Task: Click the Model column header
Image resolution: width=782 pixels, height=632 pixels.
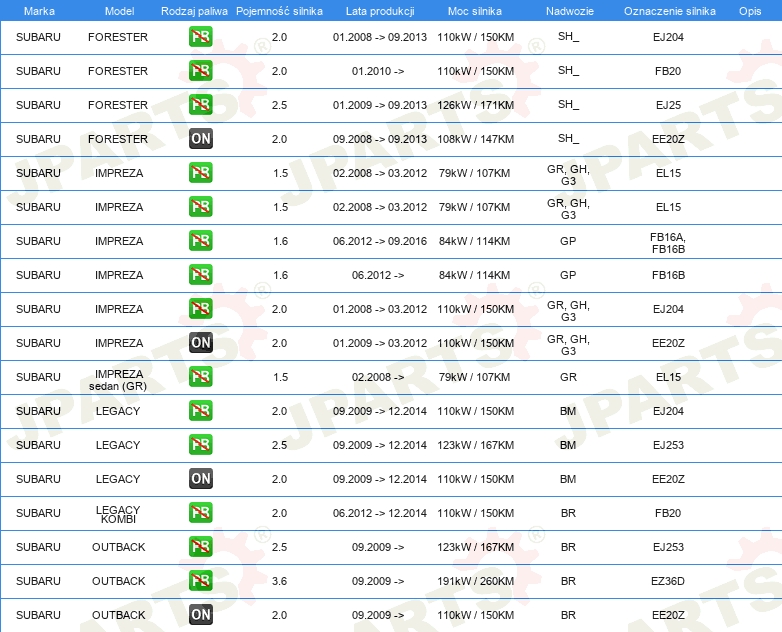Action: 119,11
